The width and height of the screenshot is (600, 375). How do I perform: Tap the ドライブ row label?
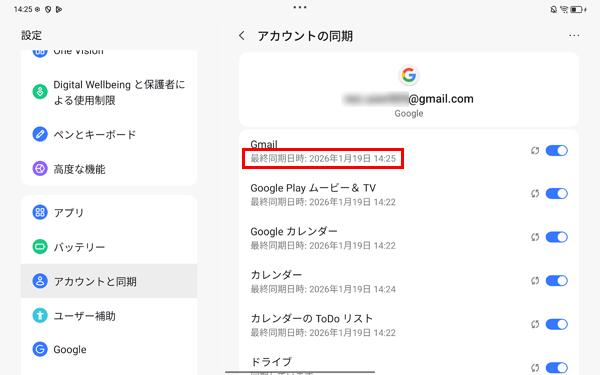[271, 362]
